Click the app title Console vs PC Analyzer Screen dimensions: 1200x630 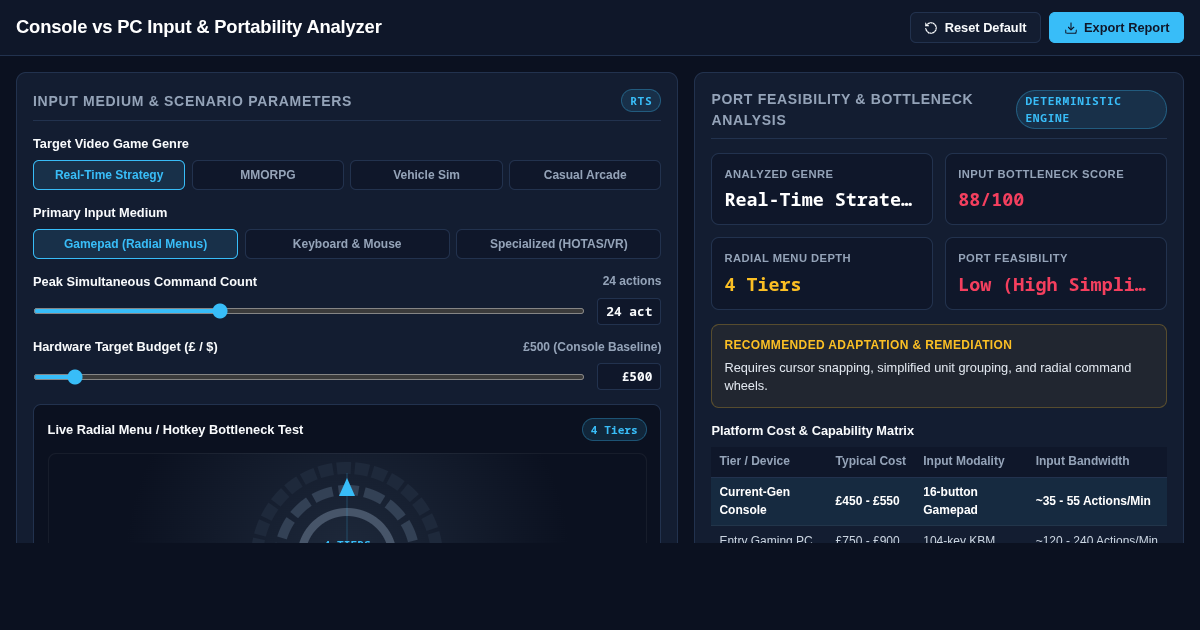pos(199,27)
